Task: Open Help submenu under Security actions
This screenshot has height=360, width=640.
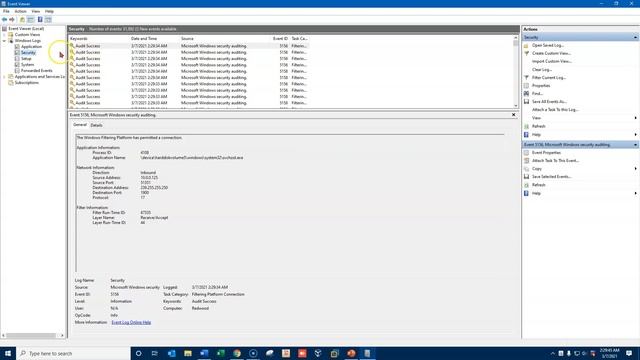Action: (x=536, y=135)
